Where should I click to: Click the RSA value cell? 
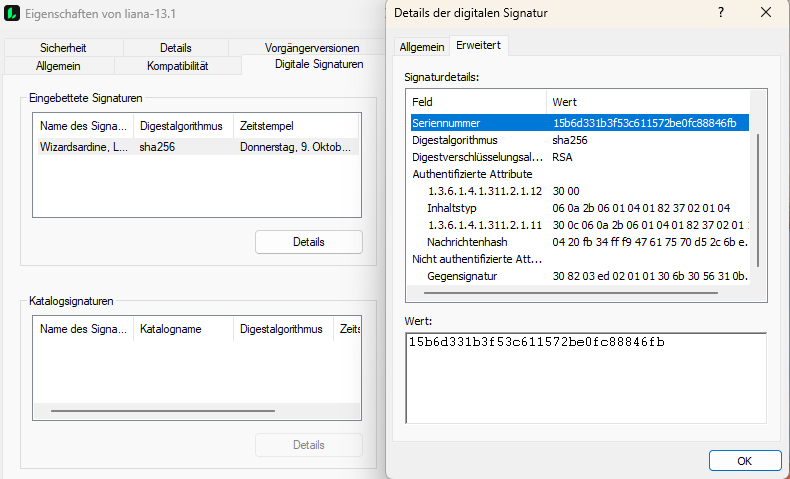pyautogui.click(x=562, y=157)
